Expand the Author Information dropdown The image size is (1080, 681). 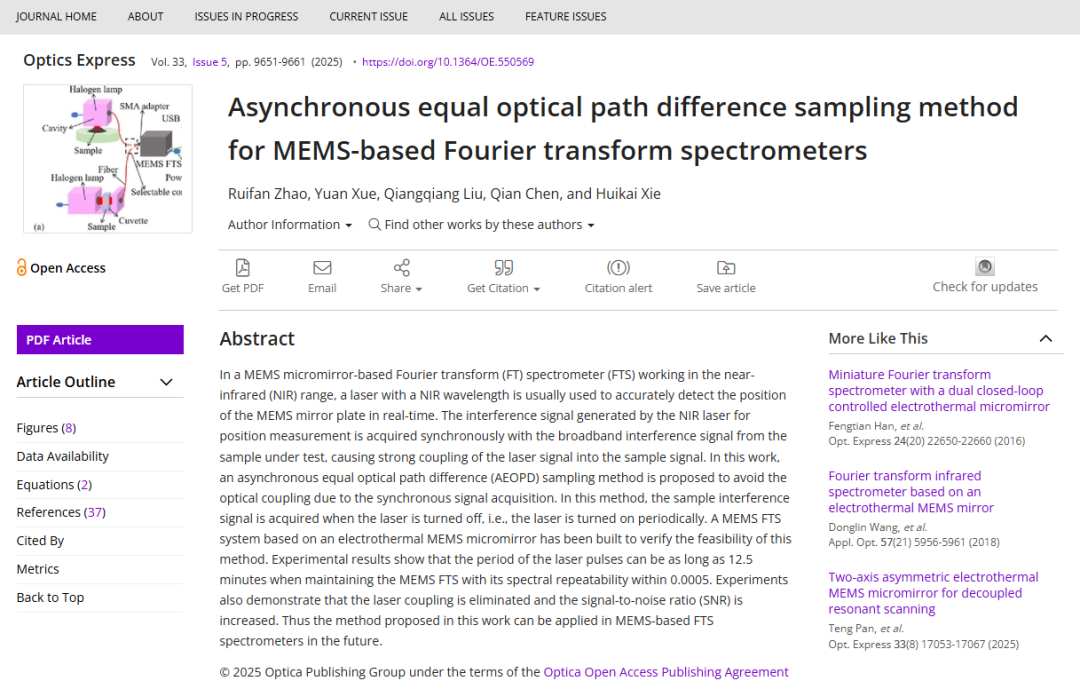(x=289, y=224)
